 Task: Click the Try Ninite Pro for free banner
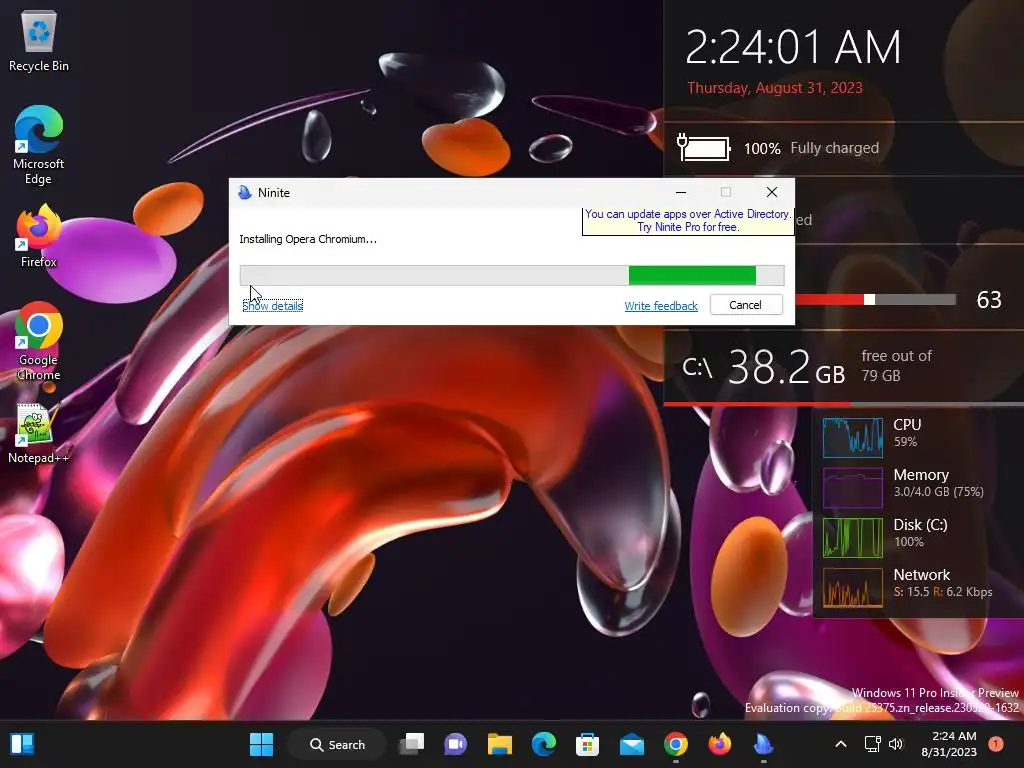click(x=688, y=221)
